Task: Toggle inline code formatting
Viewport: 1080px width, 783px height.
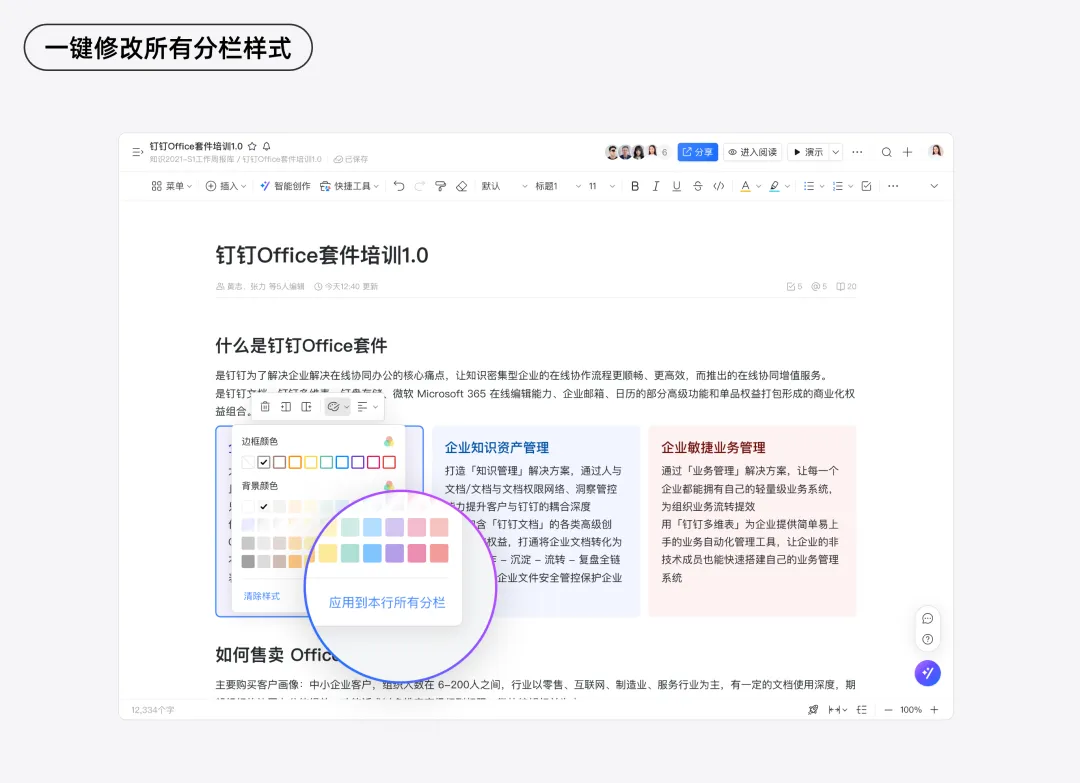Action: (718, 186)
